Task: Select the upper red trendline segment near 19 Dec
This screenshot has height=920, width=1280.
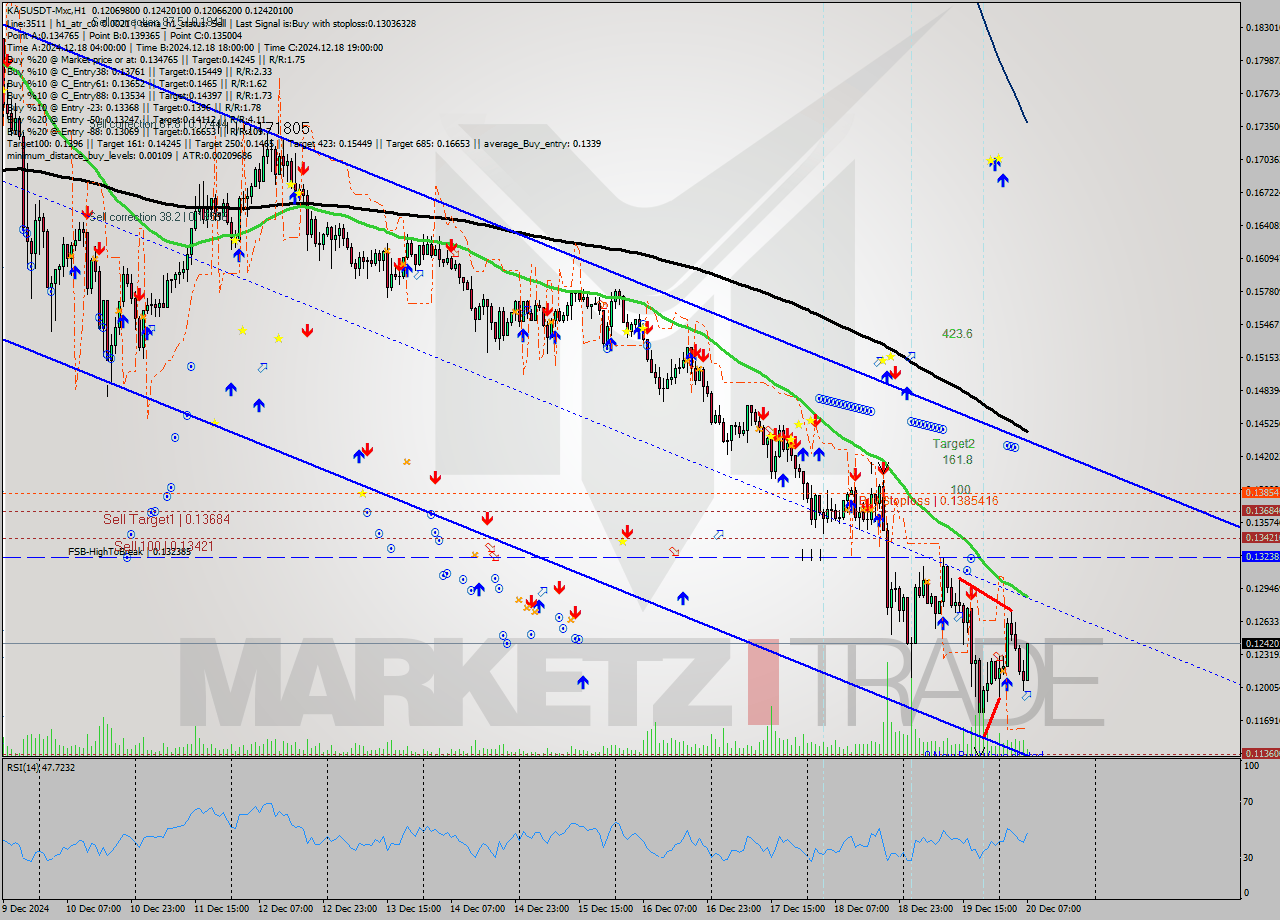Action: coord(985,594)
